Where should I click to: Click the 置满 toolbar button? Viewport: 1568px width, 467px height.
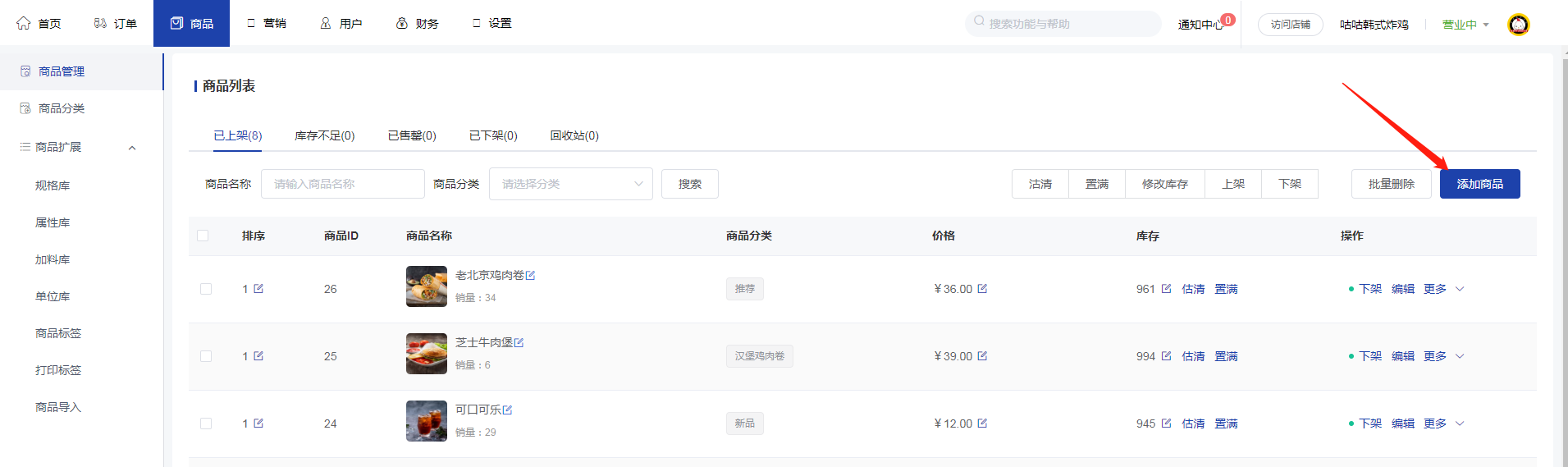[x=1097, y=184]
